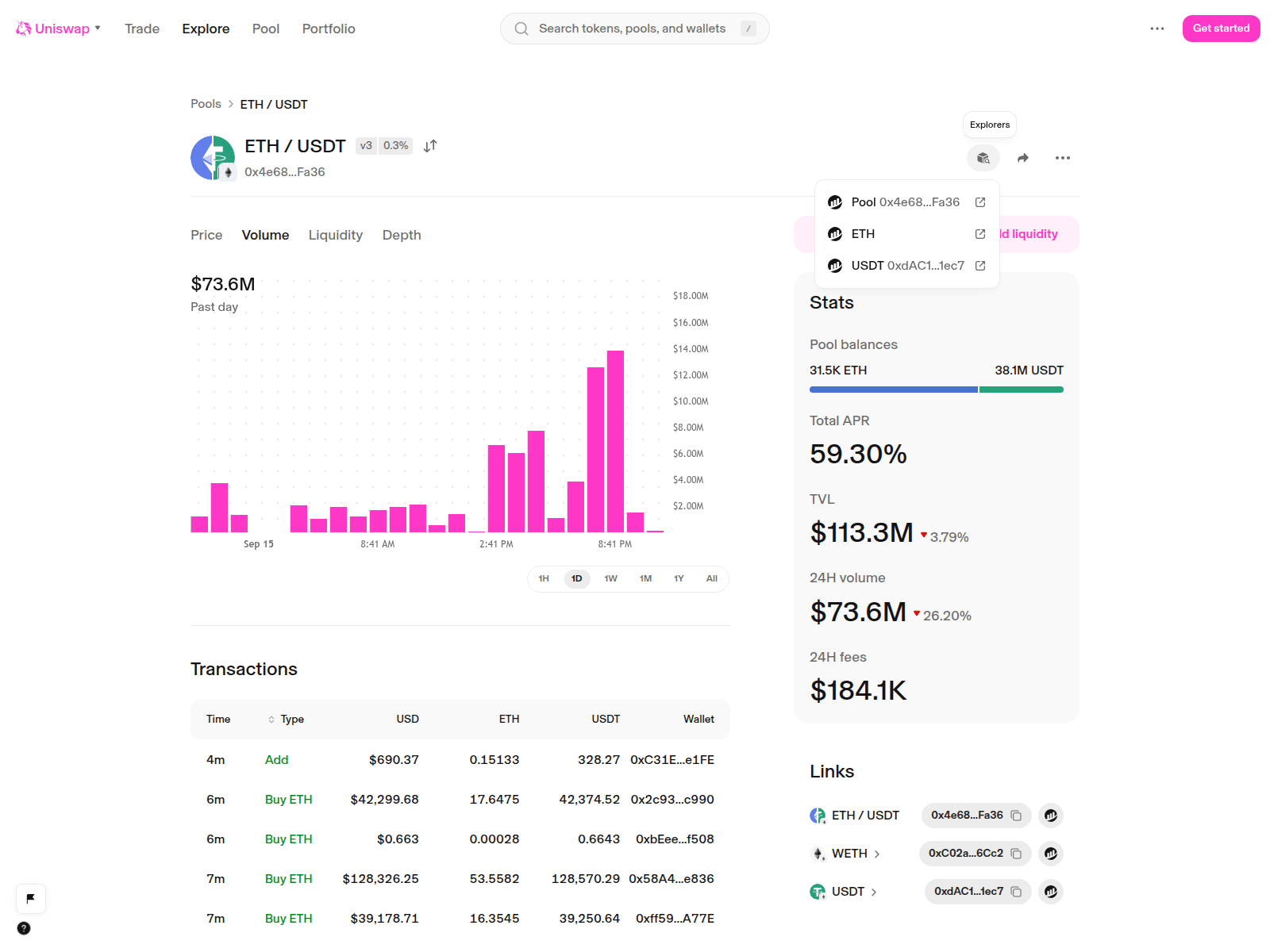This screenshot has width=1270, height=952.
Task: Select the 1H time range
Action: pos(544,578)
